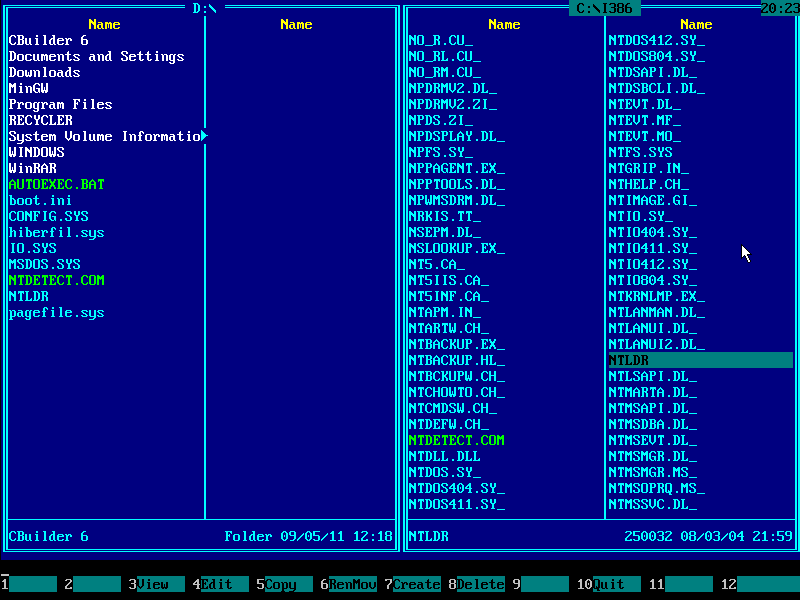Select the NO_R.CU_ file
Image resolution: width=800 pixels, height=600 pixels.
coord(440,40)
